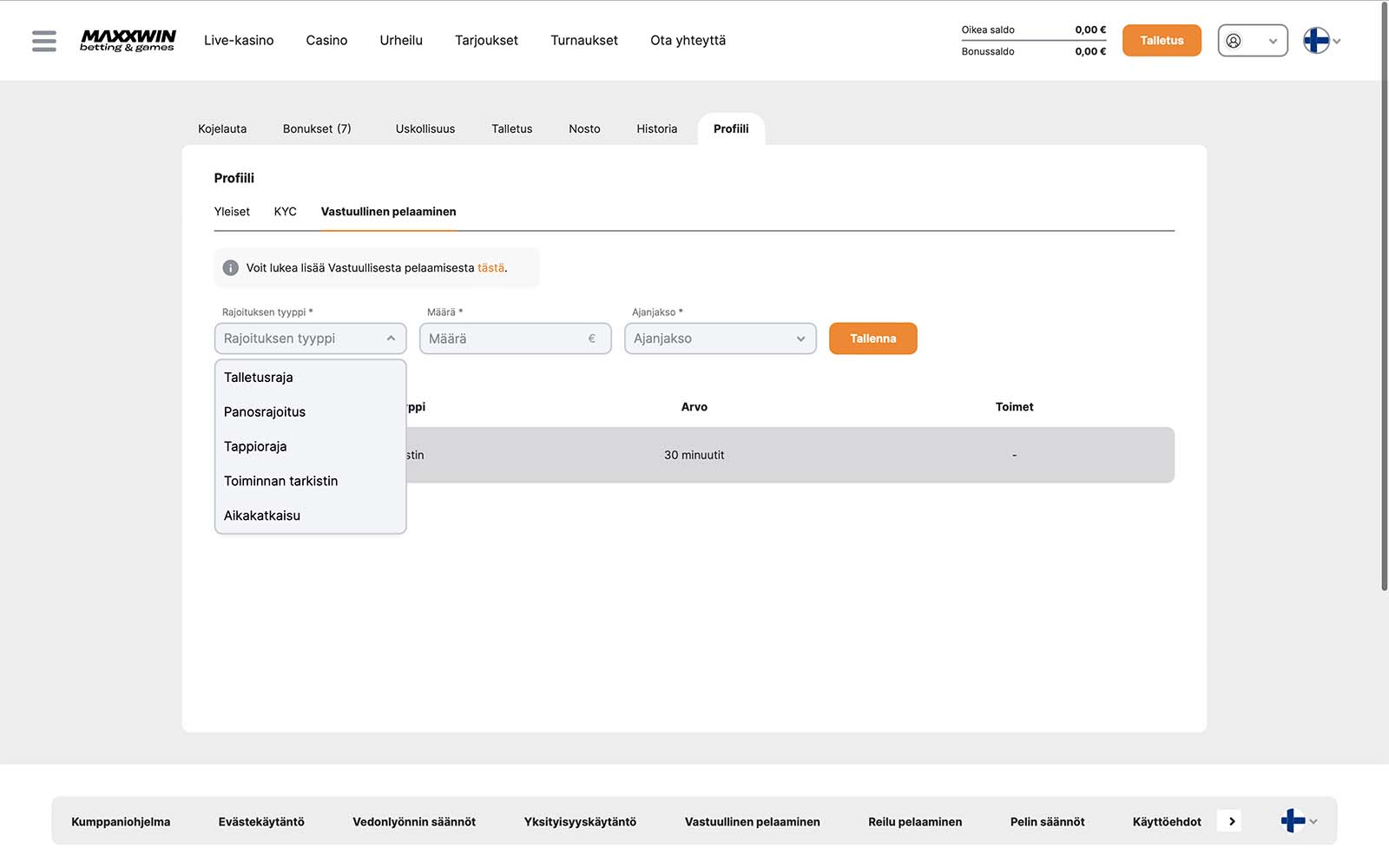Follow the tästä link
Screen dimensions: 1389x868
click(x=490, y=268)
